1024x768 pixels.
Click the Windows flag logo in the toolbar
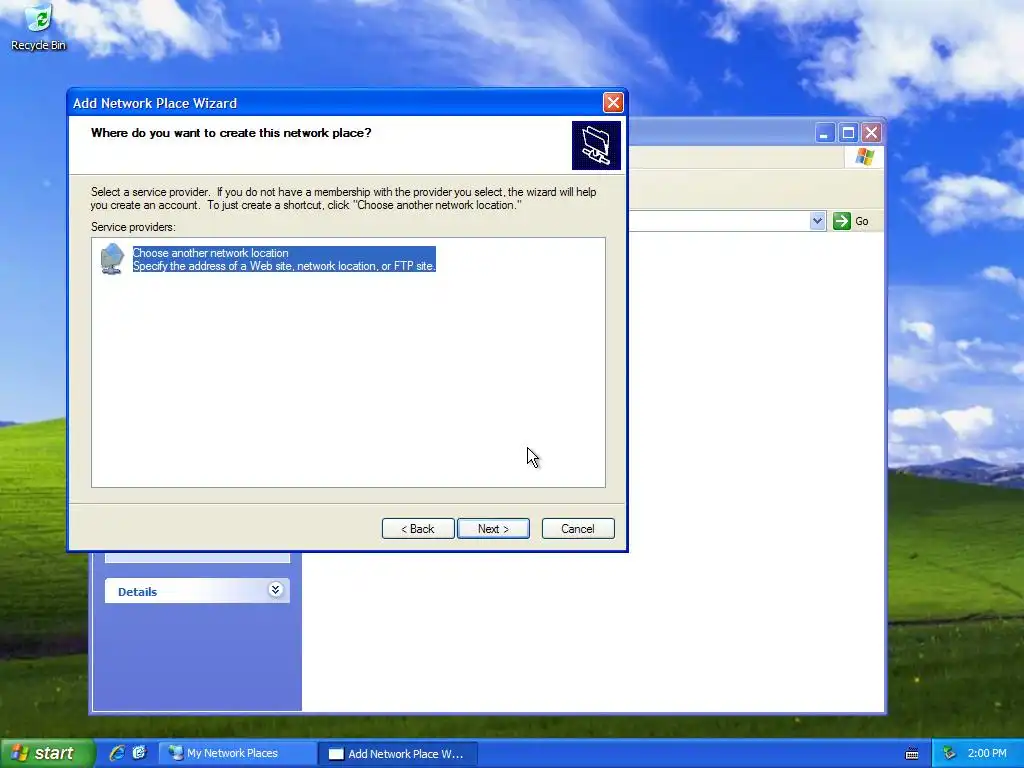pyautogui.click(x=865, y=157)
